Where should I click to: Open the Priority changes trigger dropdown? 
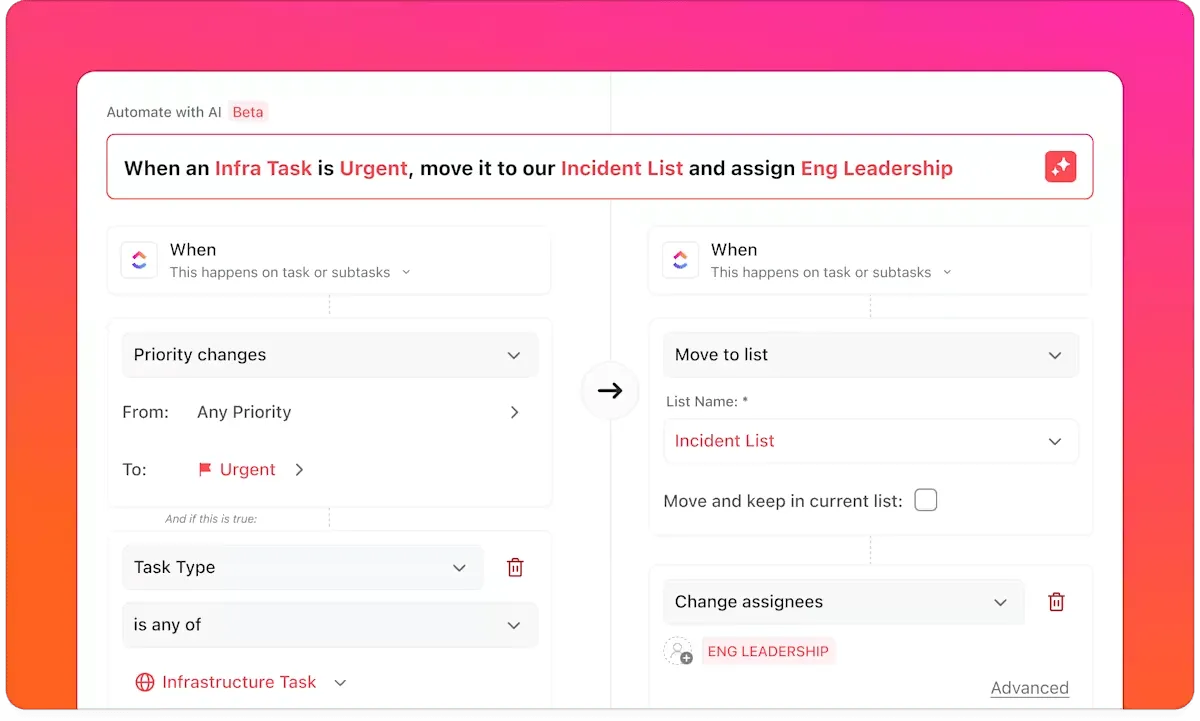(x=330, y=355)
